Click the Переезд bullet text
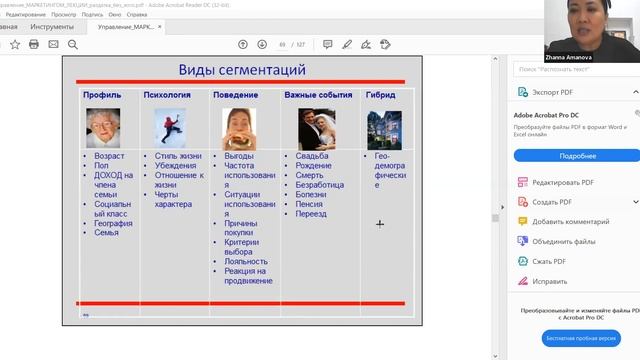 (x=311, y=213)
